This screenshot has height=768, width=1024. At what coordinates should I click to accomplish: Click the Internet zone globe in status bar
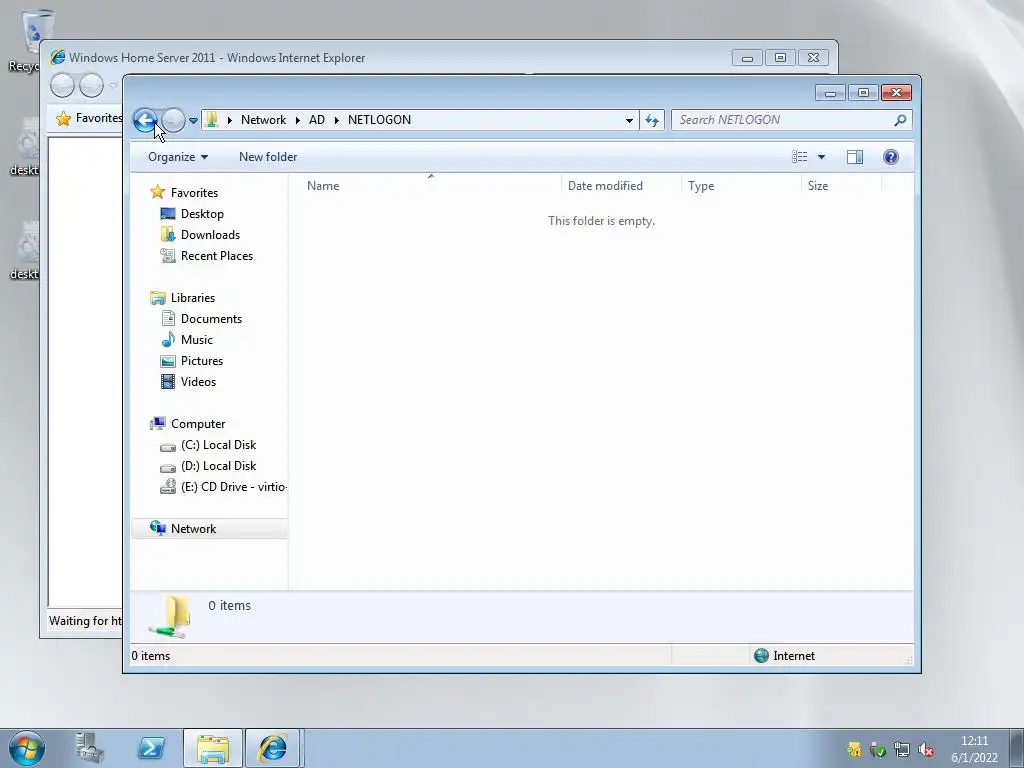click(x=761, y=656)
